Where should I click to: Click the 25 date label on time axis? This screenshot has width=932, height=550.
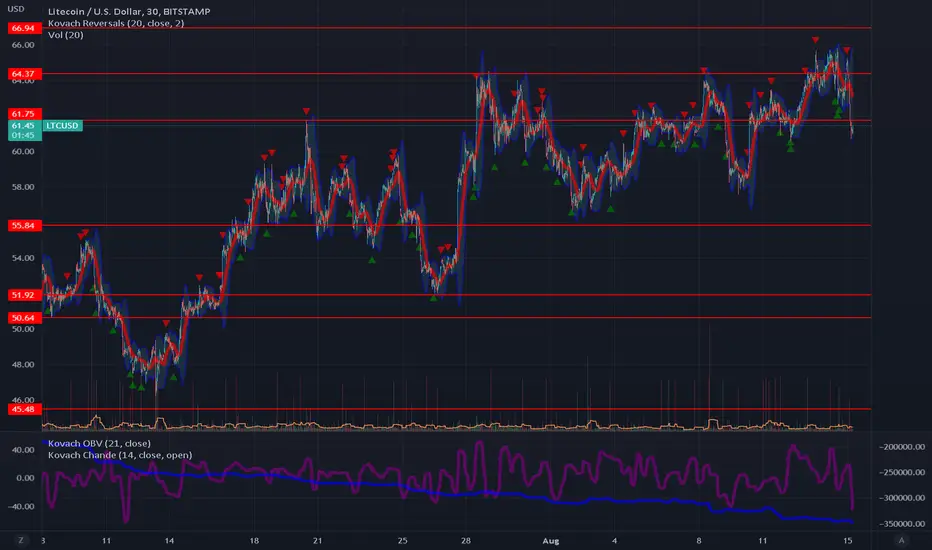402,540
